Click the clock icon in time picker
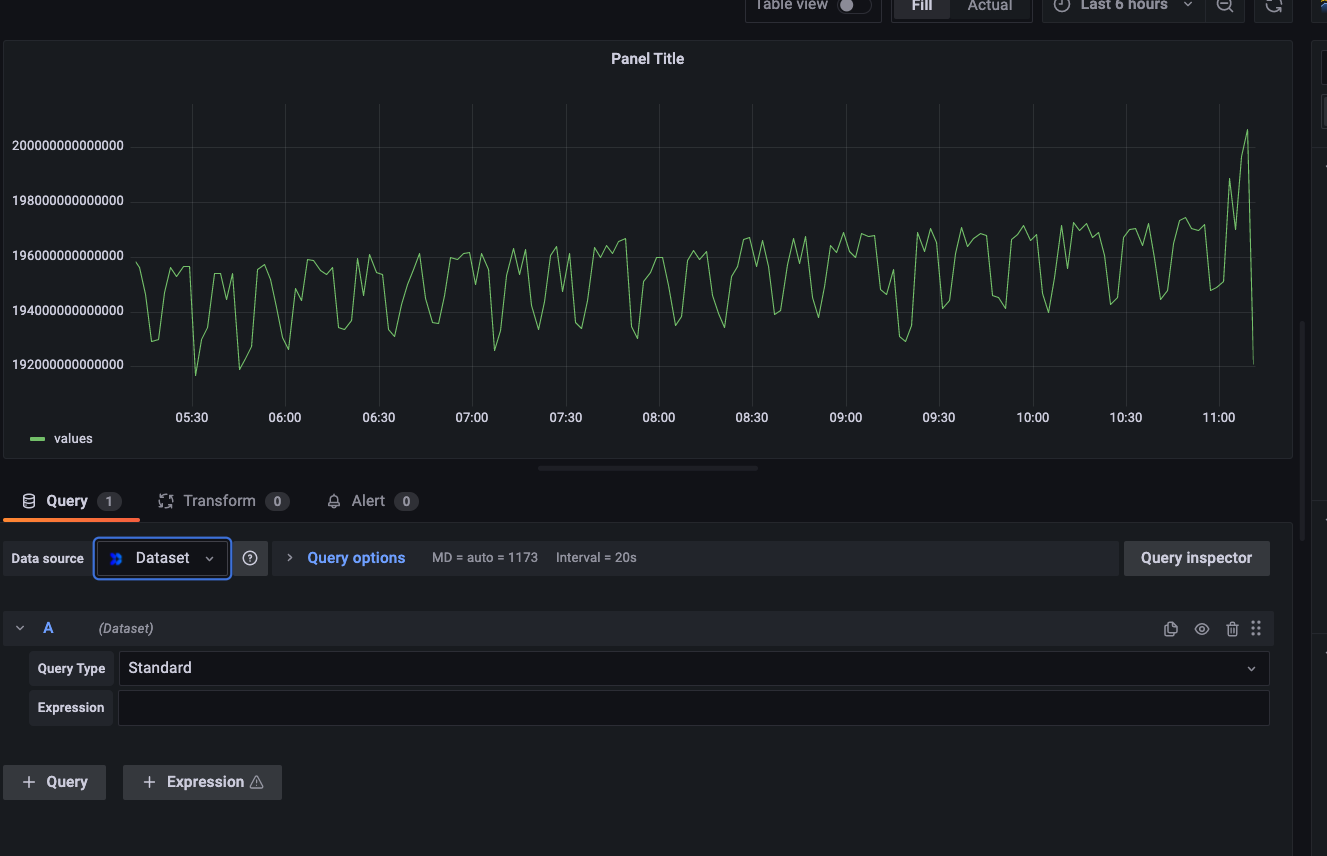This screenshot has height=856, width=1327. [x=1062, y=6]
